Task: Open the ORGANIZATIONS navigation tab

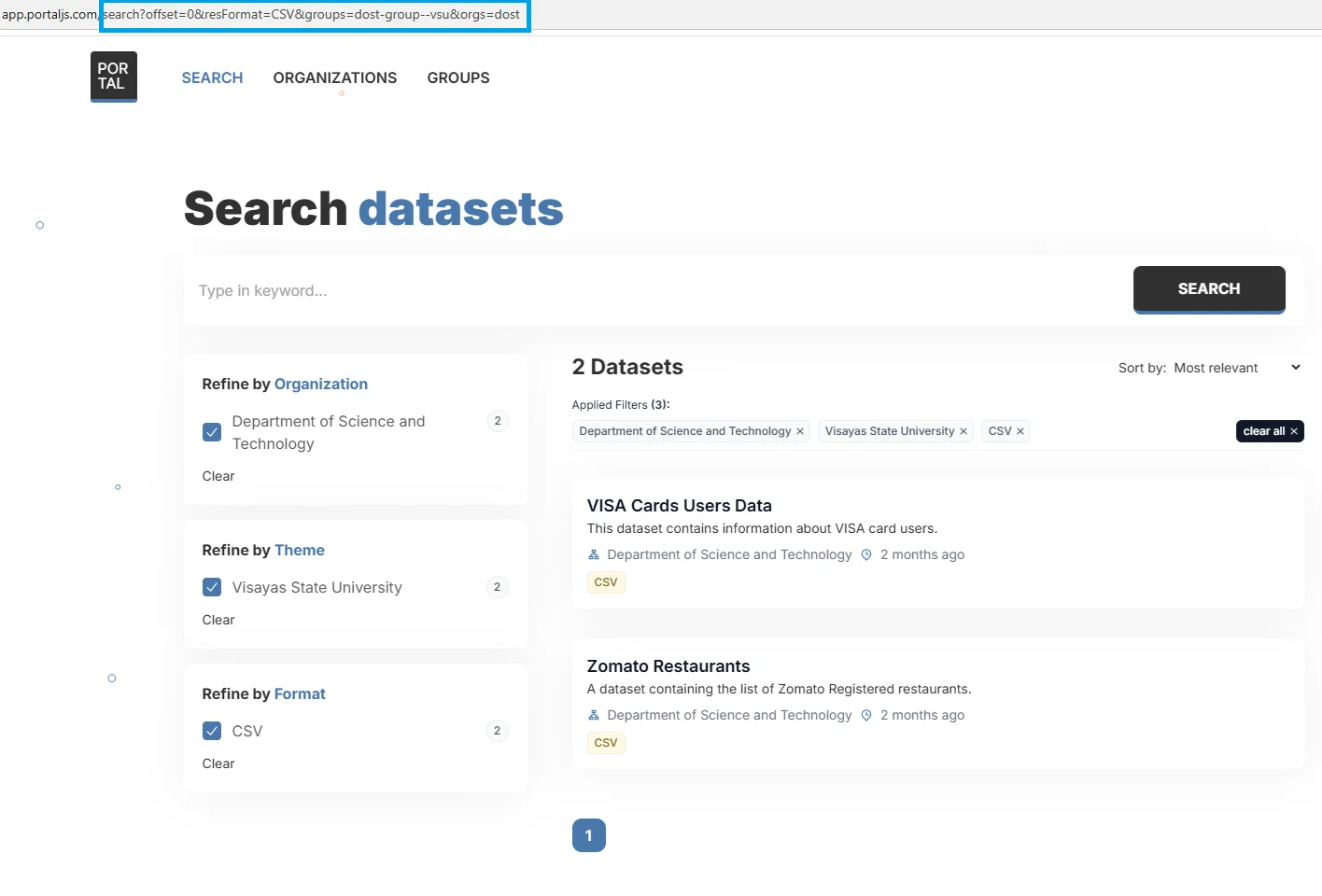Action: click(335, 78)
